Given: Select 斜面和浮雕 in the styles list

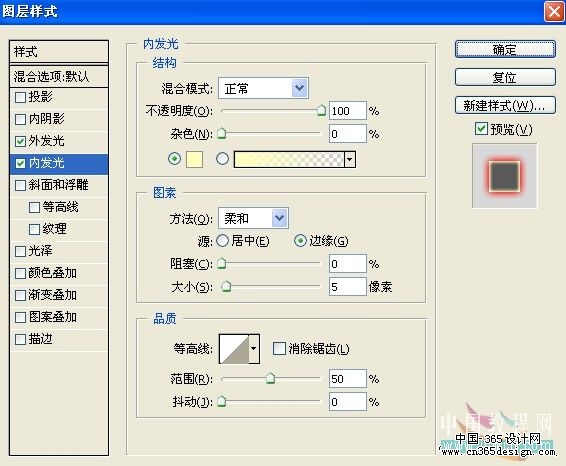Looking at the screenshot, I should 59,185.
